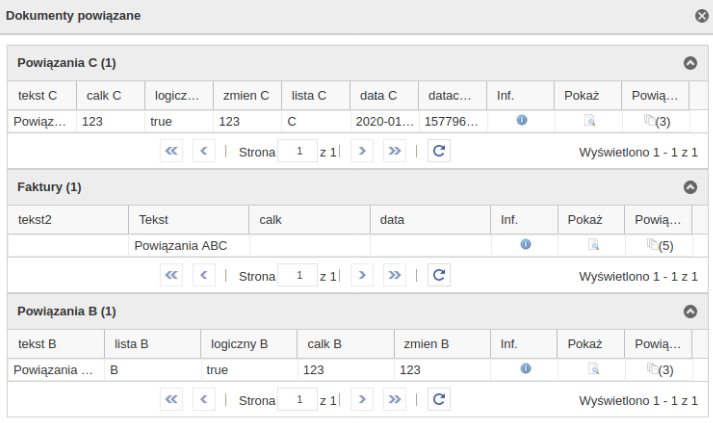Screen dimensions: 713x423
Task: Refresh the Powiązania C grid
Action: pos(439,151)
